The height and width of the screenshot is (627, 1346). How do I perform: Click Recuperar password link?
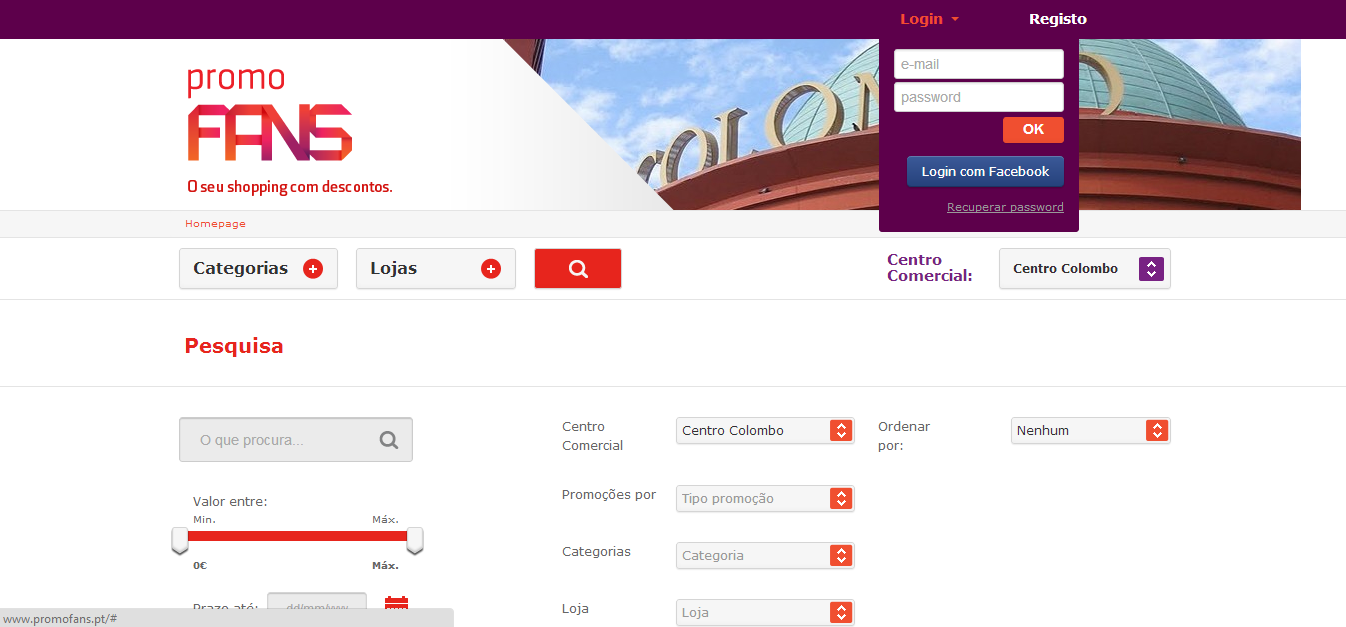tap(1005, 207)
